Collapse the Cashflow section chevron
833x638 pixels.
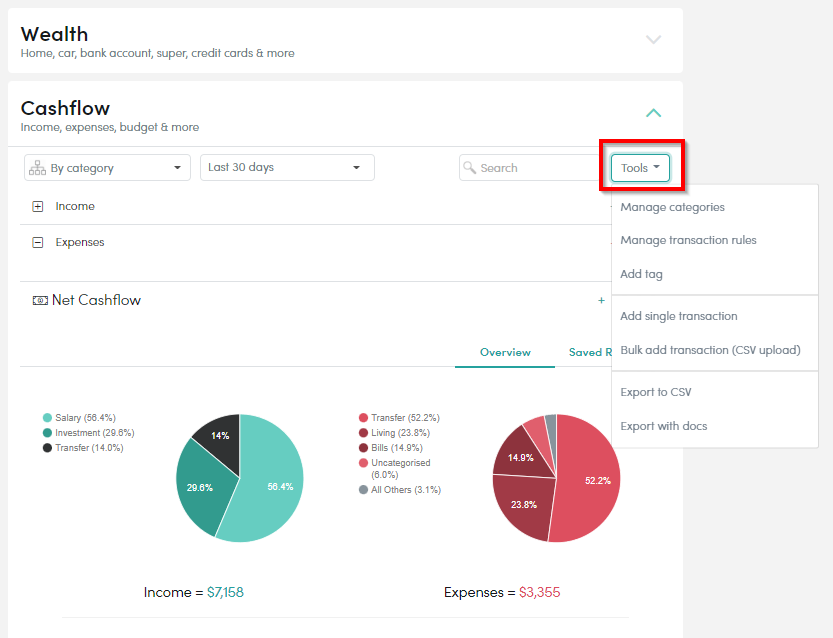tap(653, 114)
